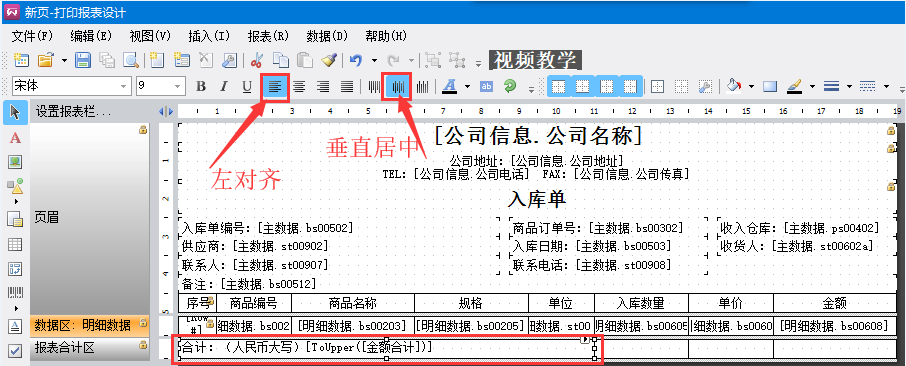Click the print preview magnifier icon
The height and width of the screenshot is (366, 906).
pyautogui.click(x=131, y=60)
